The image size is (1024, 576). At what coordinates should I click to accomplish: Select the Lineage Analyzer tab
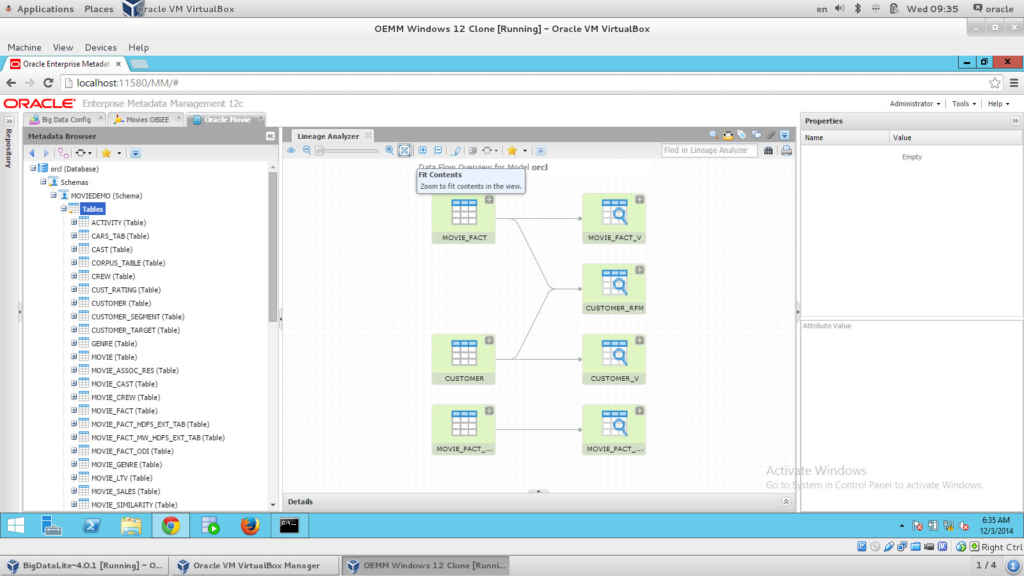pos(328,136)
